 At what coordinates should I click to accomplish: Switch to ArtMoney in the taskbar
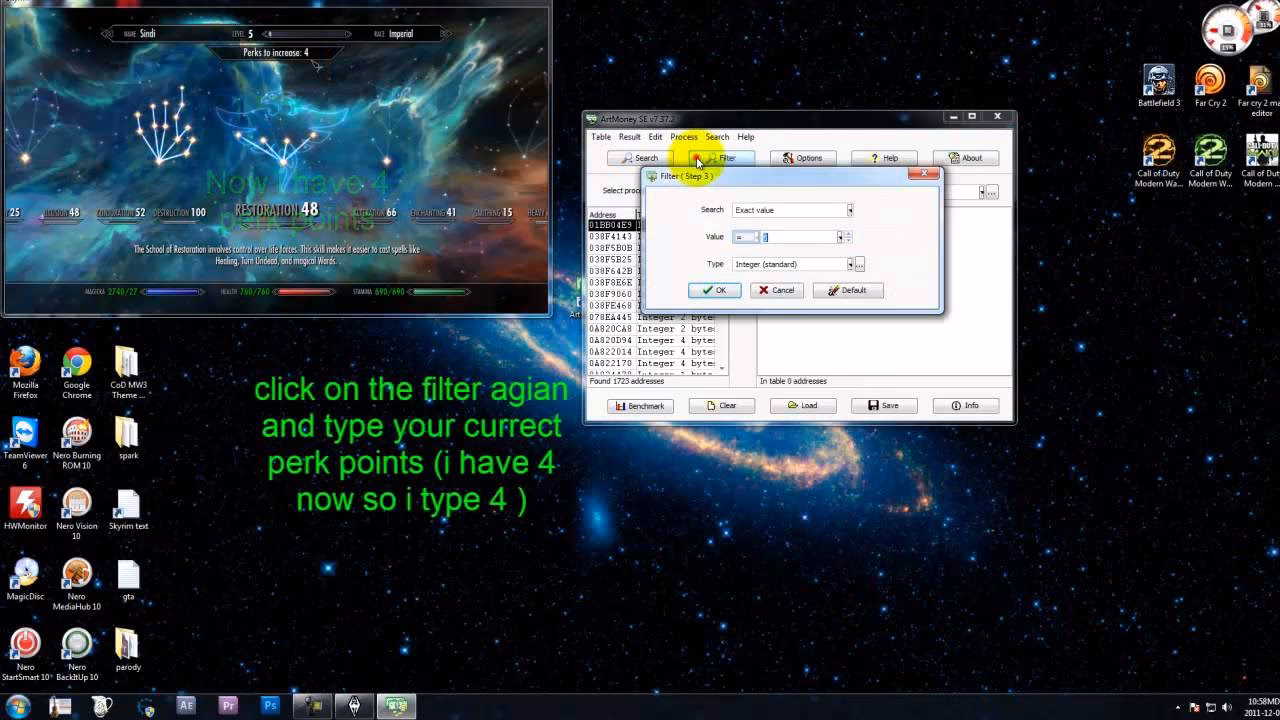[397, 706]
